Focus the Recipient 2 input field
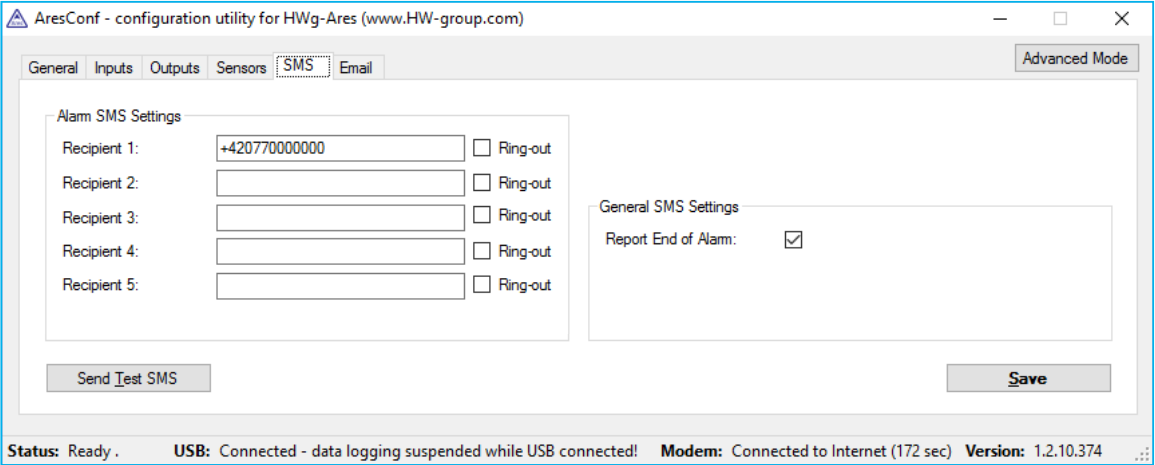The width and height of the screenshot is (1155, 465). click(x=340, y=183)
